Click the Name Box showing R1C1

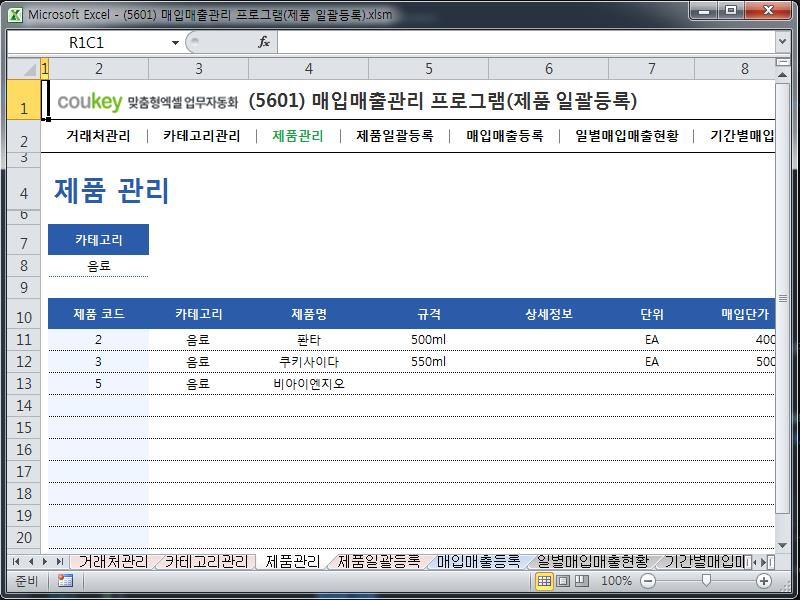[x=87, y=43]
